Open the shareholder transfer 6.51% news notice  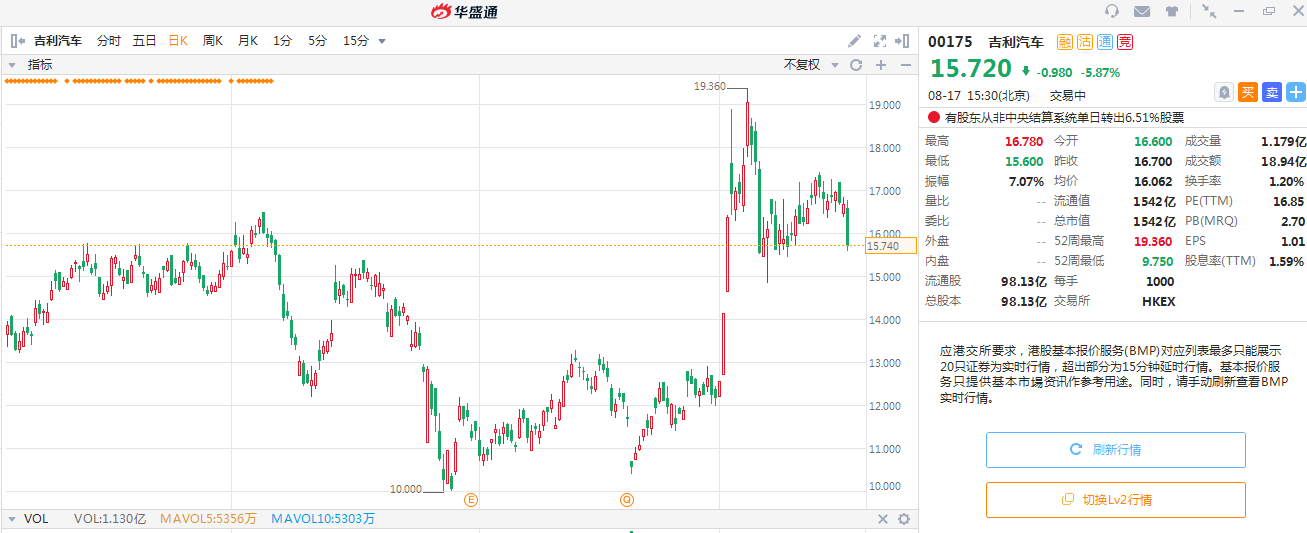[x=1064, y=117]
